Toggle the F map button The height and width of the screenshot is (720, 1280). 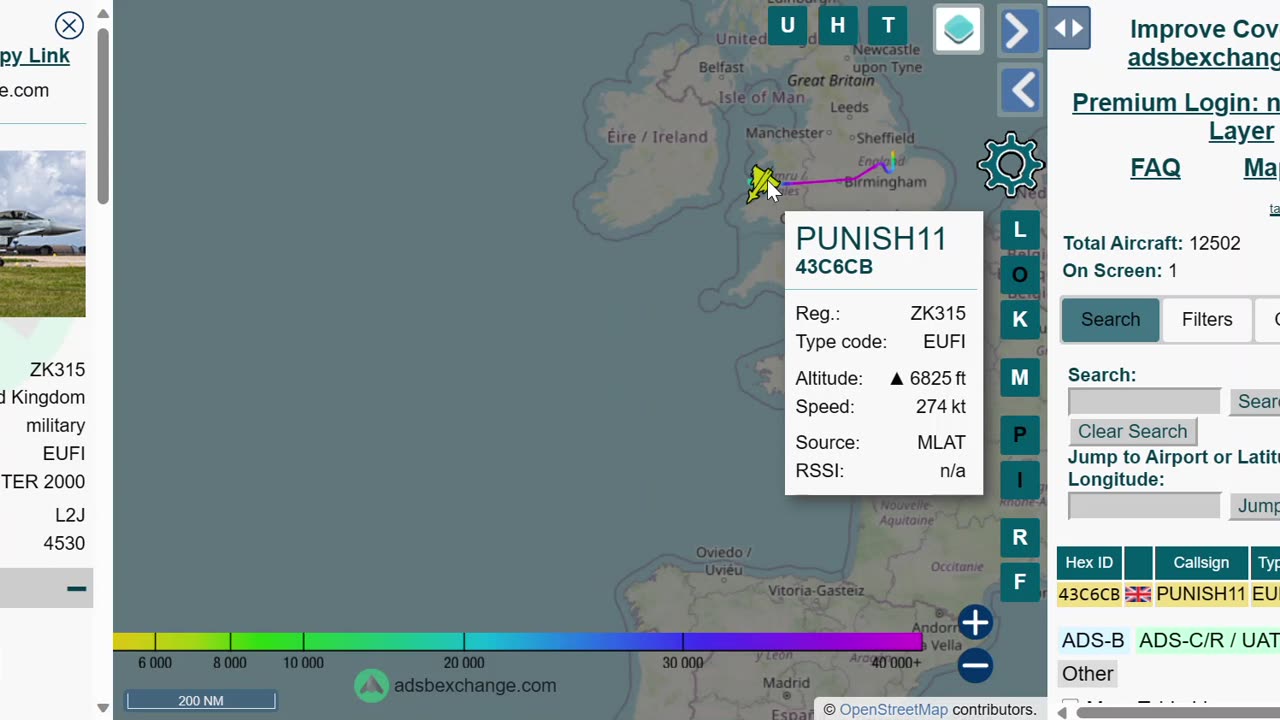pyautogui.click(x=1020, y=582)
